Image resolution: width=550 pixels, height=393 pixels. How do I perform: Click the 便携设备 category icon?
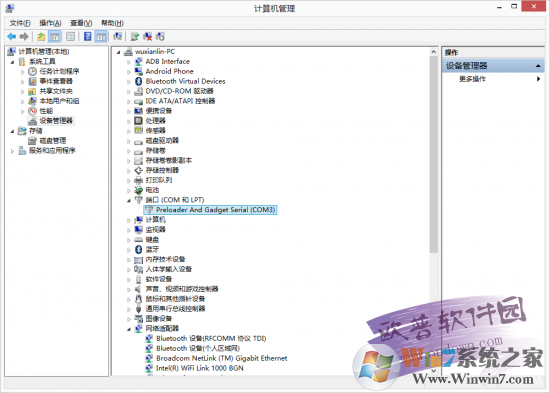tap(139, 111)
